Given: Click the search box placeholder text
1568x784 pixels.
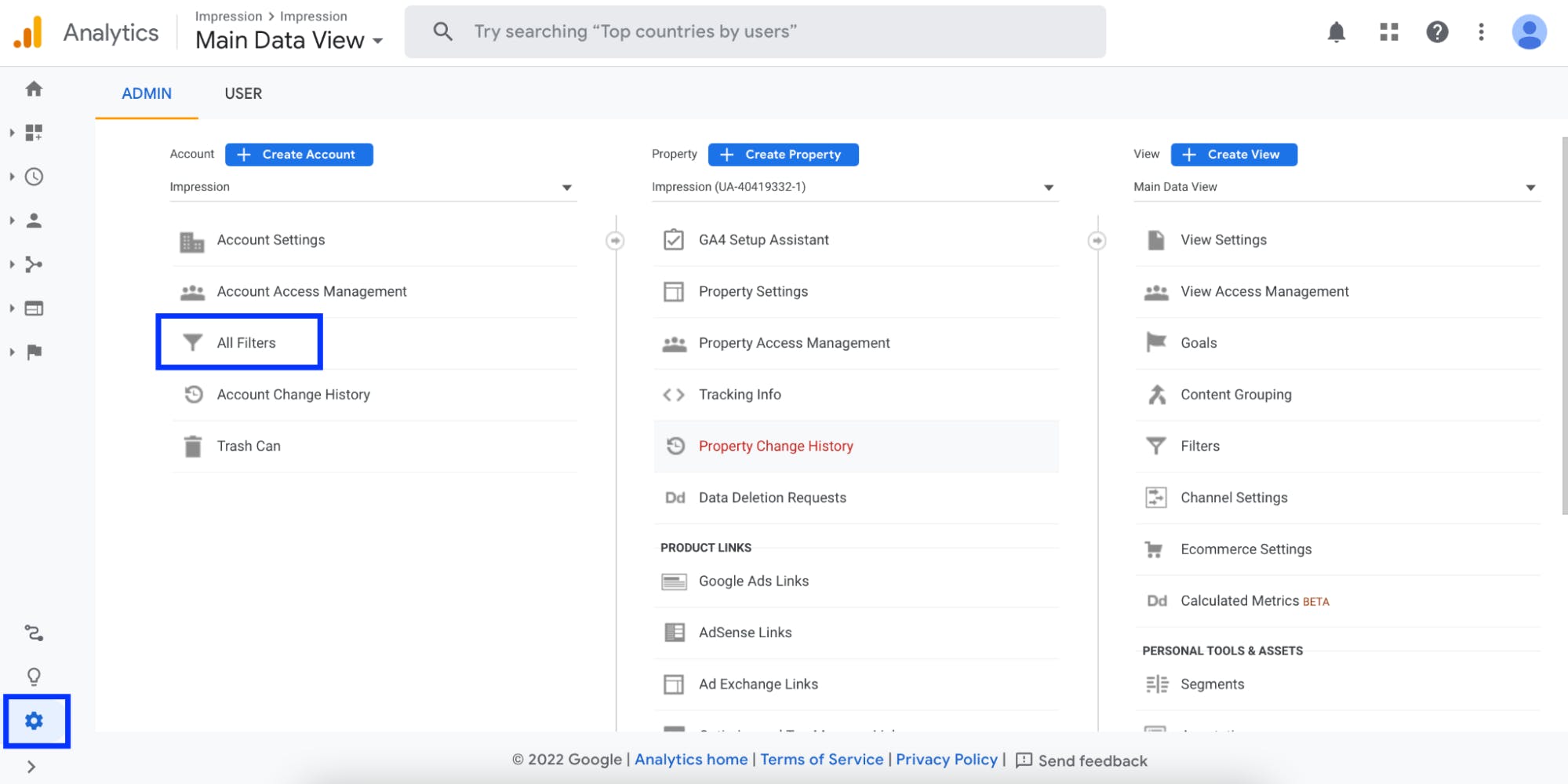Looking at the screenshot, I should click(635, 31).
